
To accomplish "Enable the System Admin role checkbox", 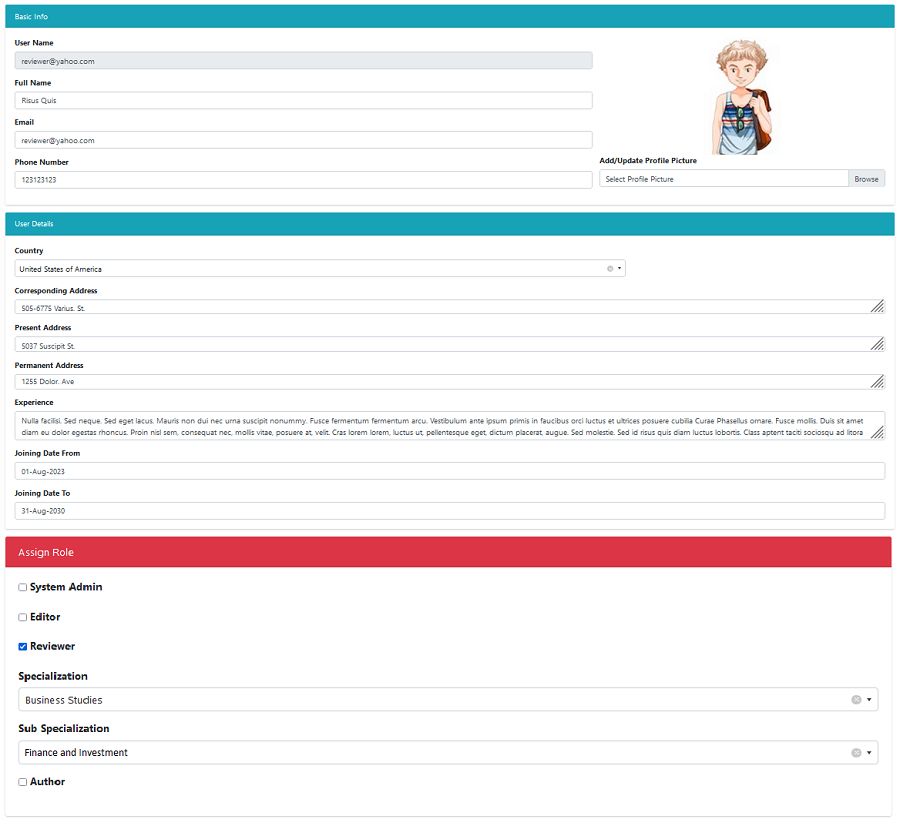I will (x=22, y=587).
